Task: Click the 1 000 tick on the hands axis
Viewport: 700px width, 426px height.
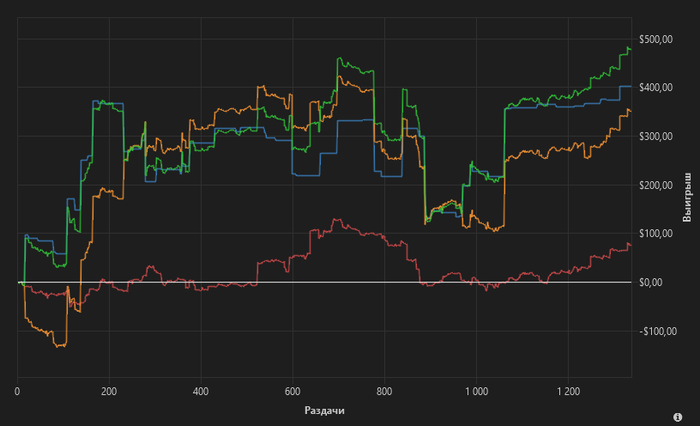Action: click(476, 392)
